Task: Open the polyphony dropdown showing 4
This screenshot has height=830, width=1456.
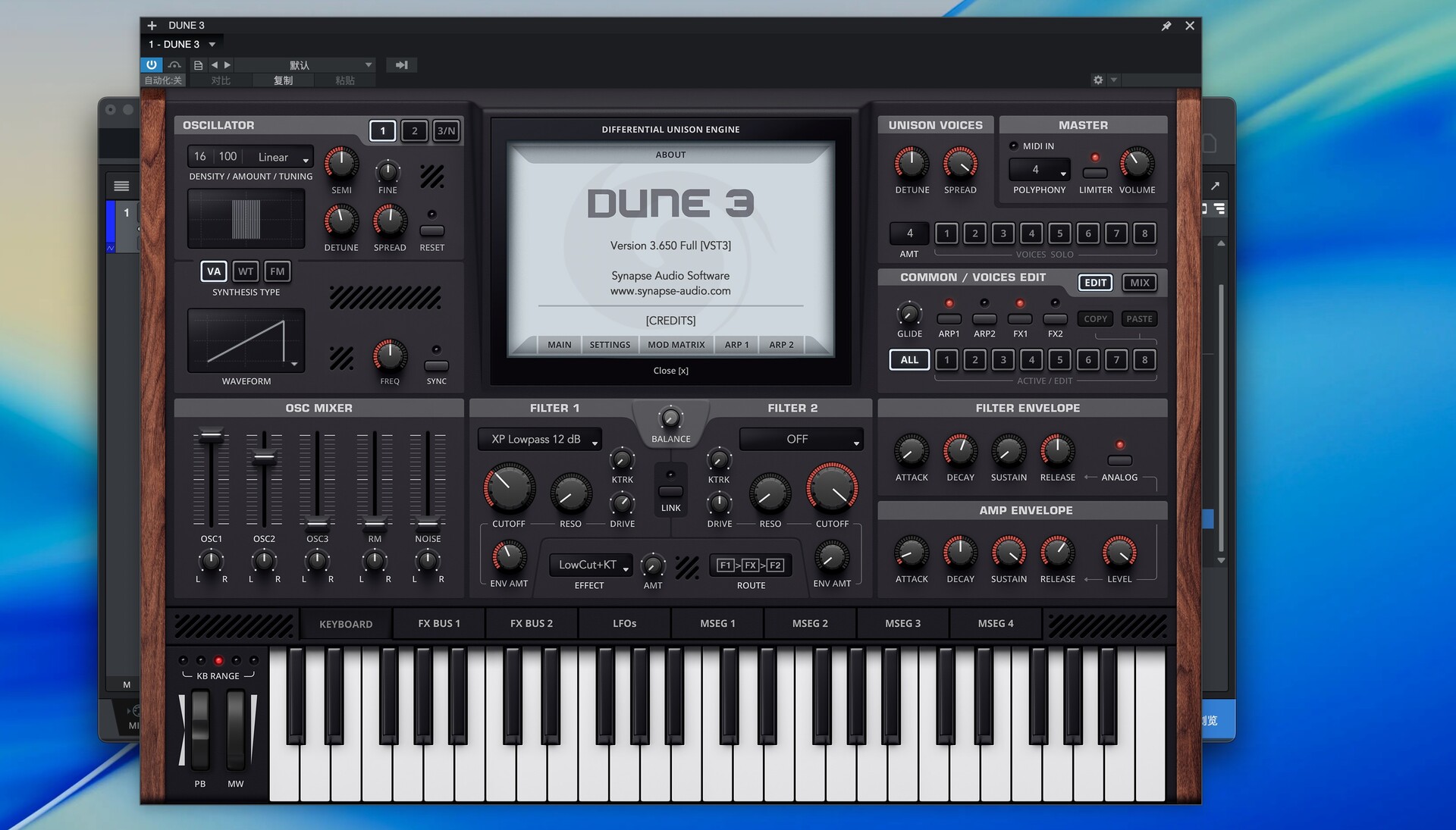Action: point(1039,170)
